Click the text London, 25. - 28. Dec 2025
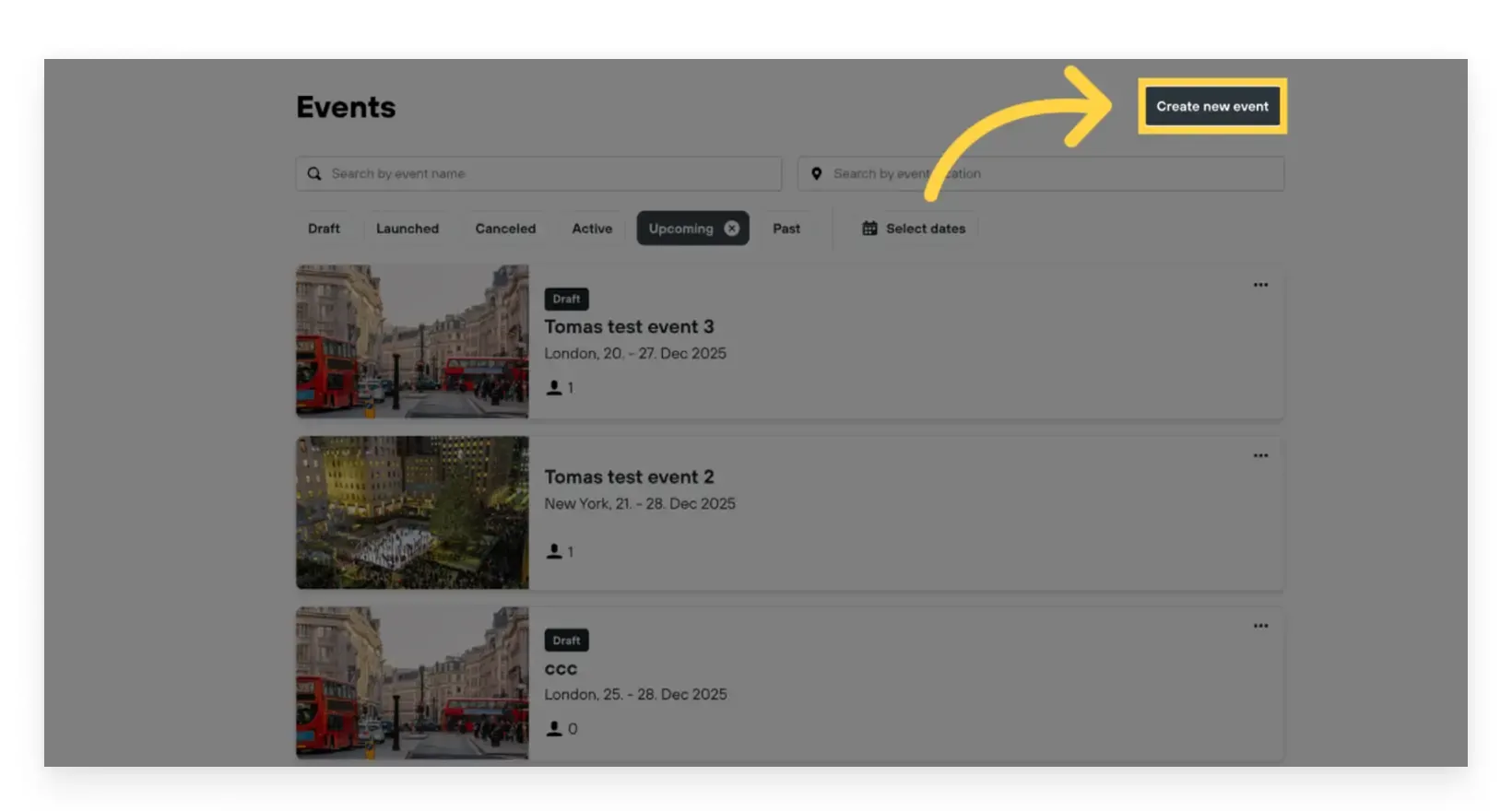The image size is (1512, 811). (635, 694)
